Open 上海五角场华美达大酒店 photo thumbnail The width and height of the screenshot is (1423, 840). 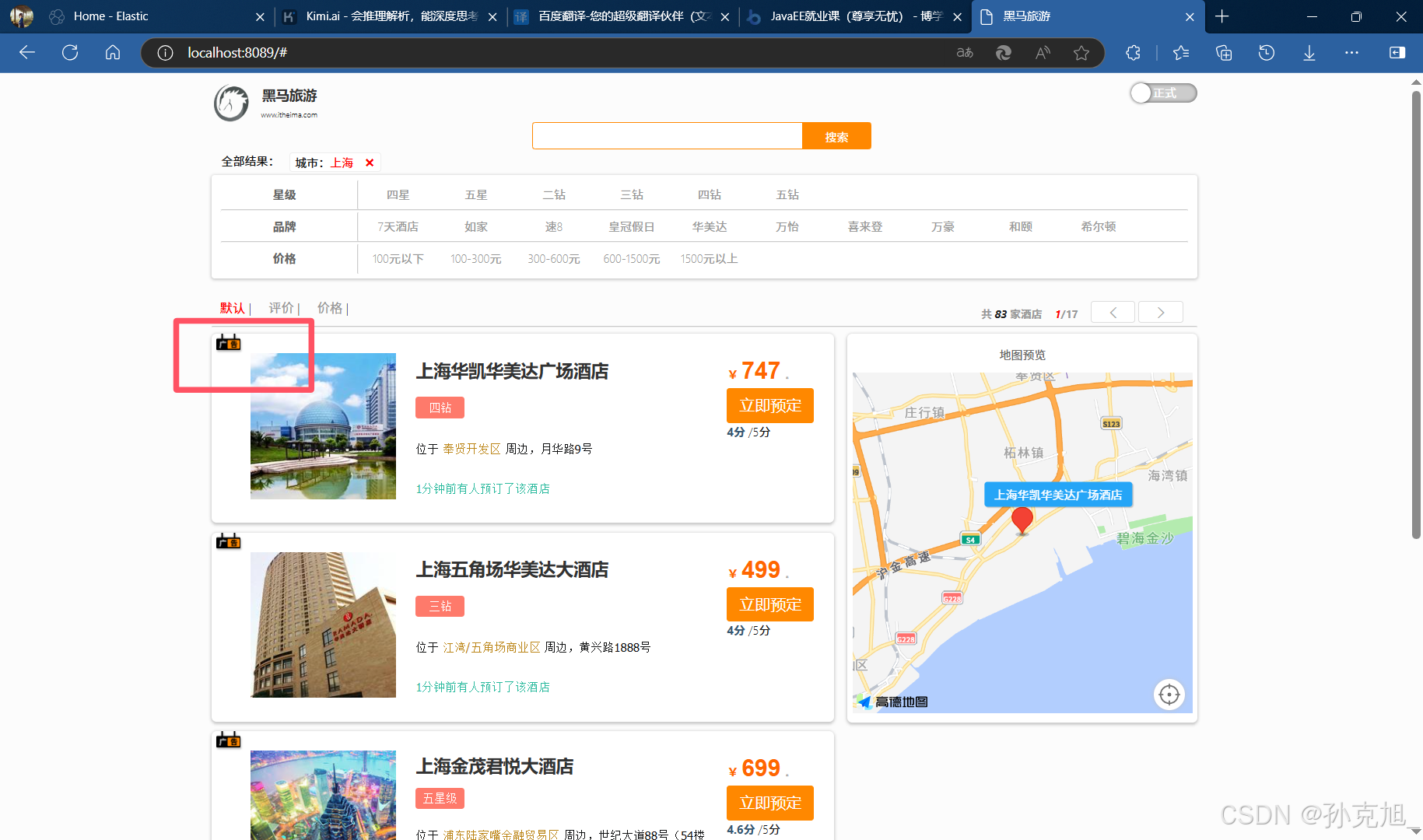click(323, 625)
